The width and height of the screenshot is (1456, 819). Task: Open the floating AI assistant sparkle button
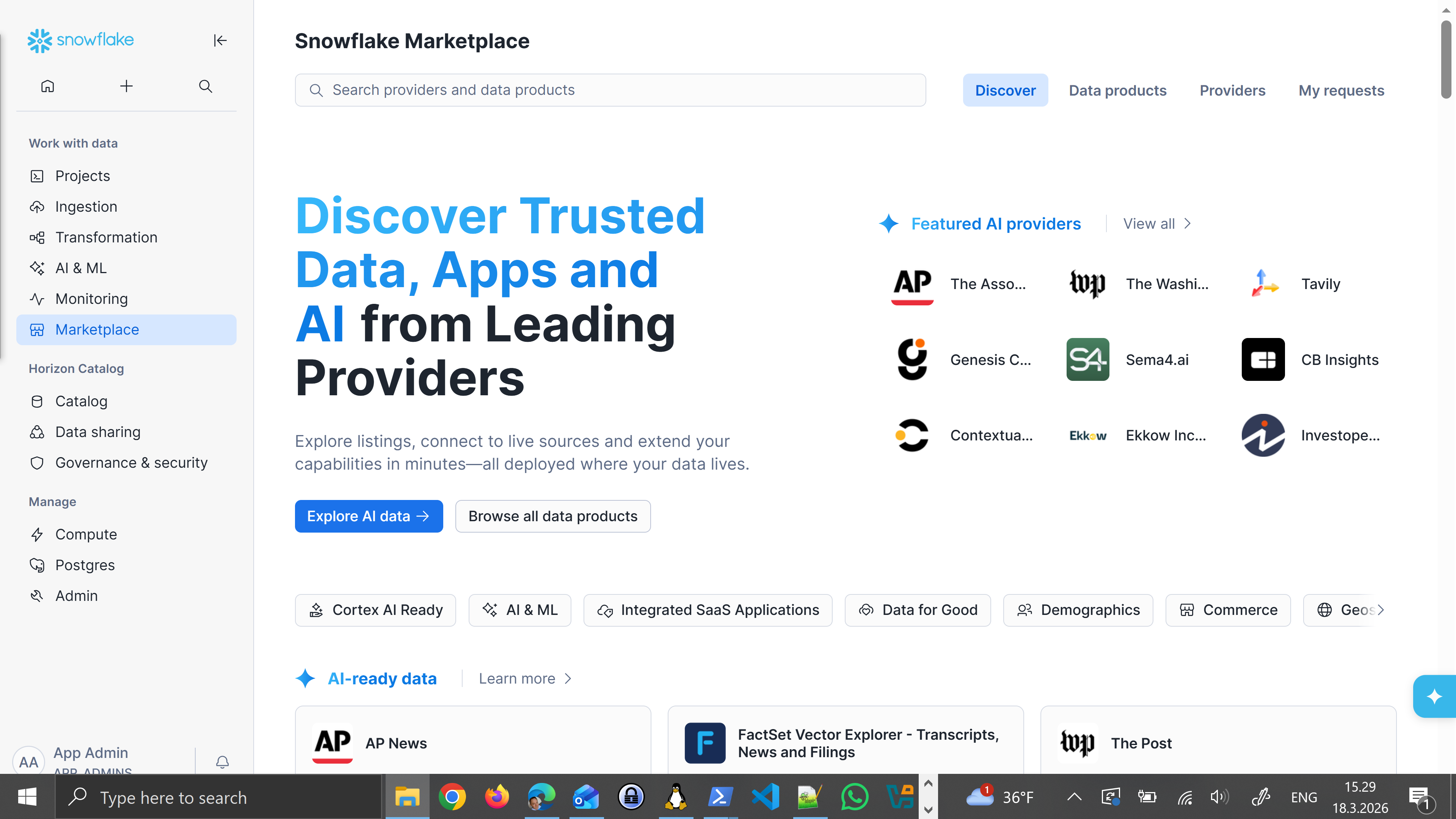(x=1434, y=696)
